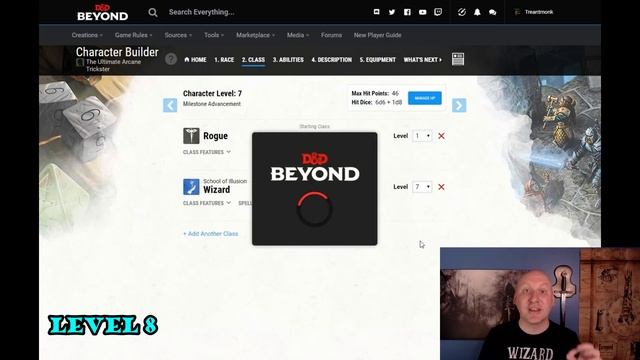Image resolution: width=640 pixels, height=360 pixels.
Task: Open the Rogue Level dropdown
Action: (422, 136)
